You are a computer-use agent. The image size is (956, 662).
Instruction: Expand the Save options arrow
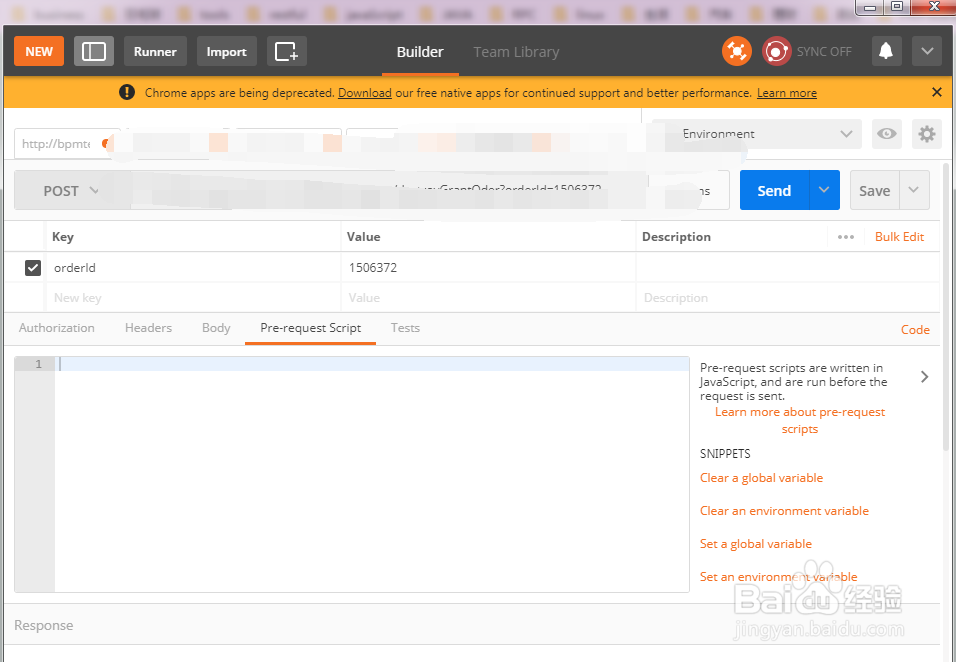pos(914,190)
